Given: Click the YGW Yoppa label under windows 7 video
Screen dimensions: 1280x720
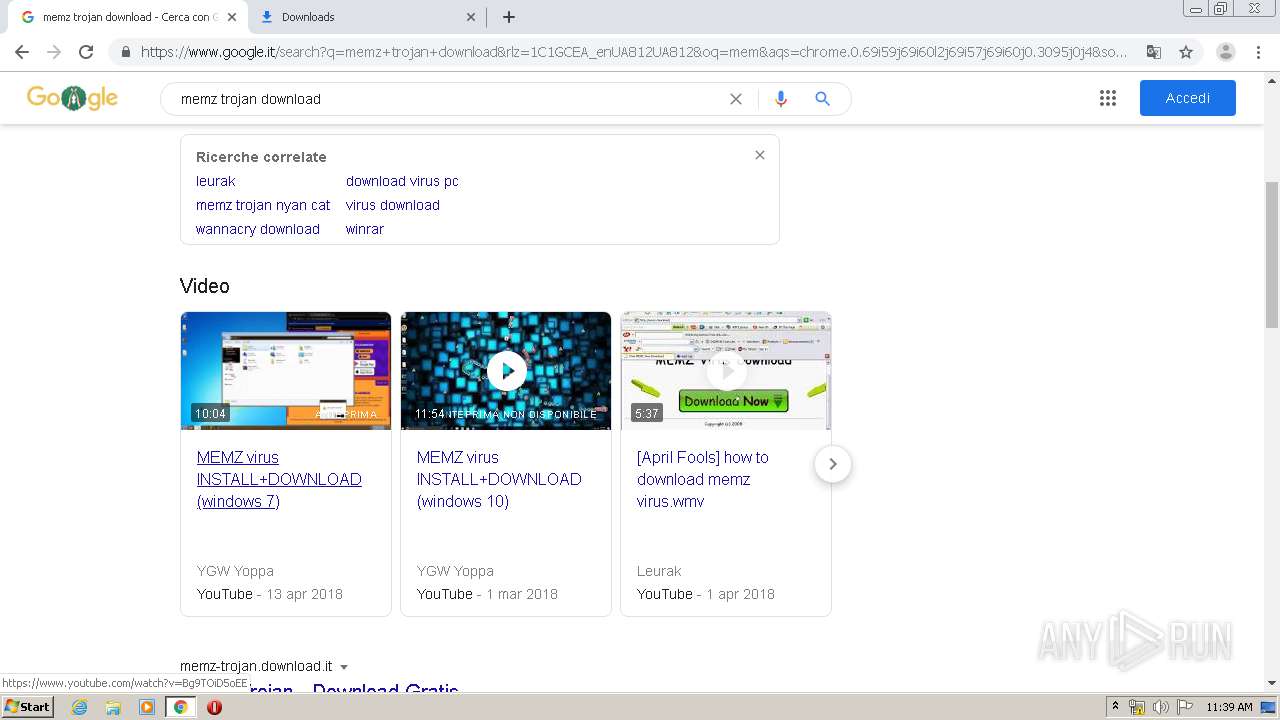Looking at the screenshot, I should [235, 571].
